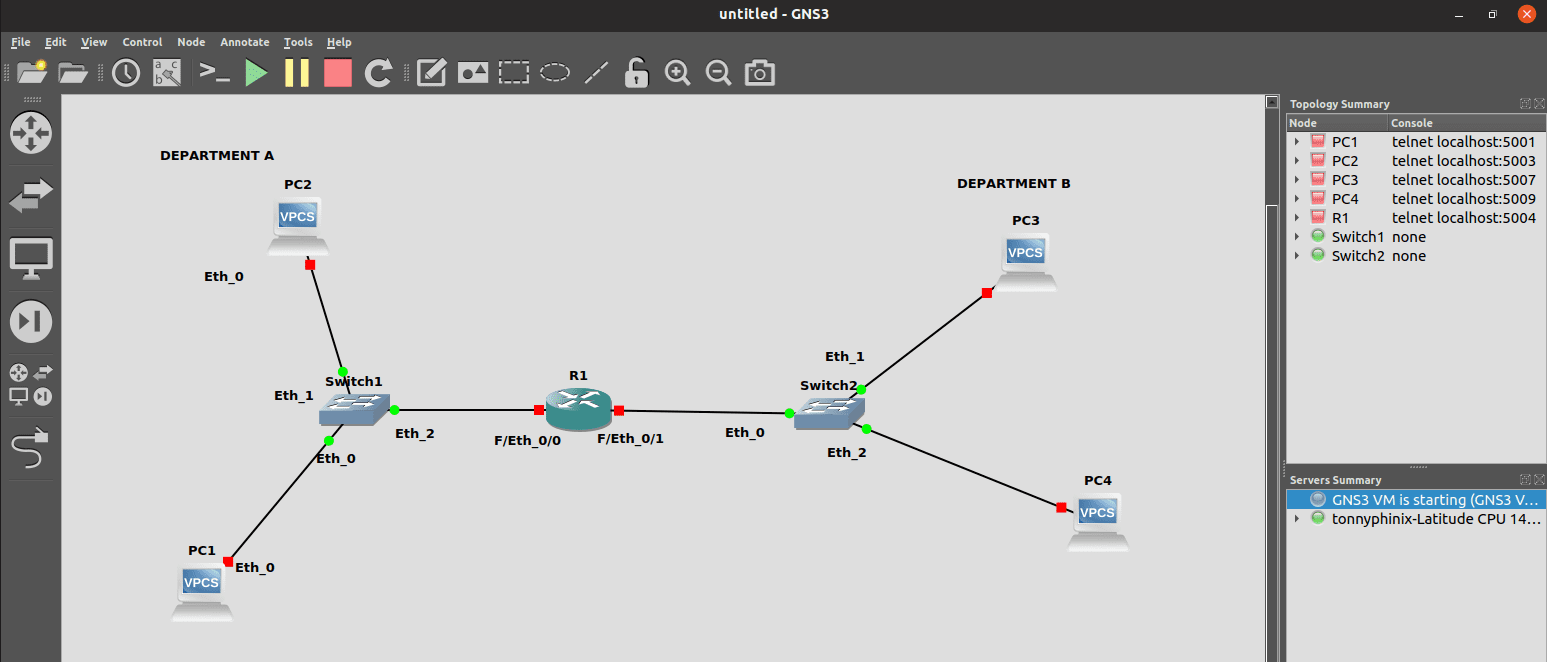Open the Control menu
The height and width of the screenshot is (662, 1547).
[142, 42]
